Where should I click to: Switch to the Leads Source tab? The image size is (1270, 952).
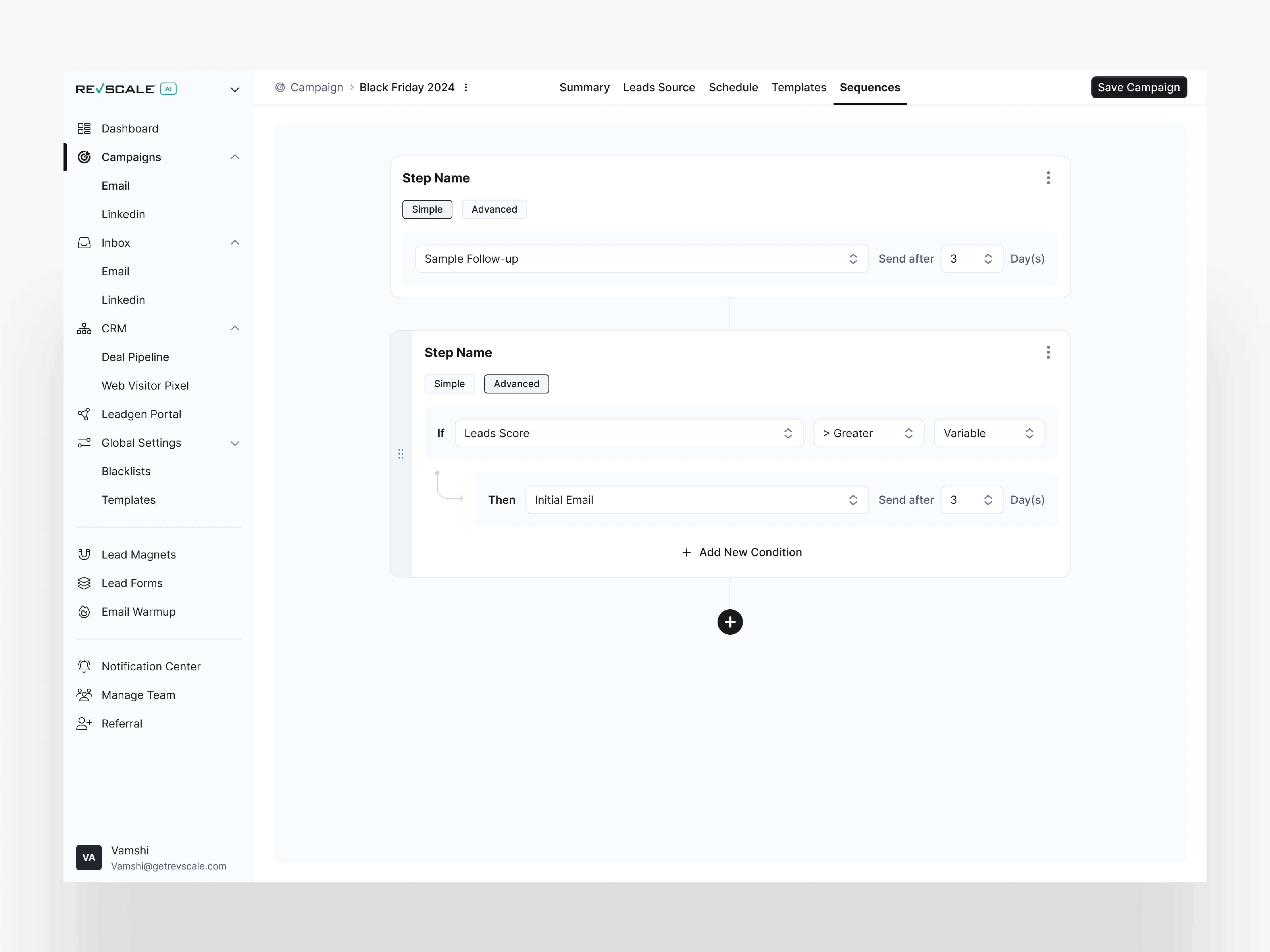coord(659,87)
